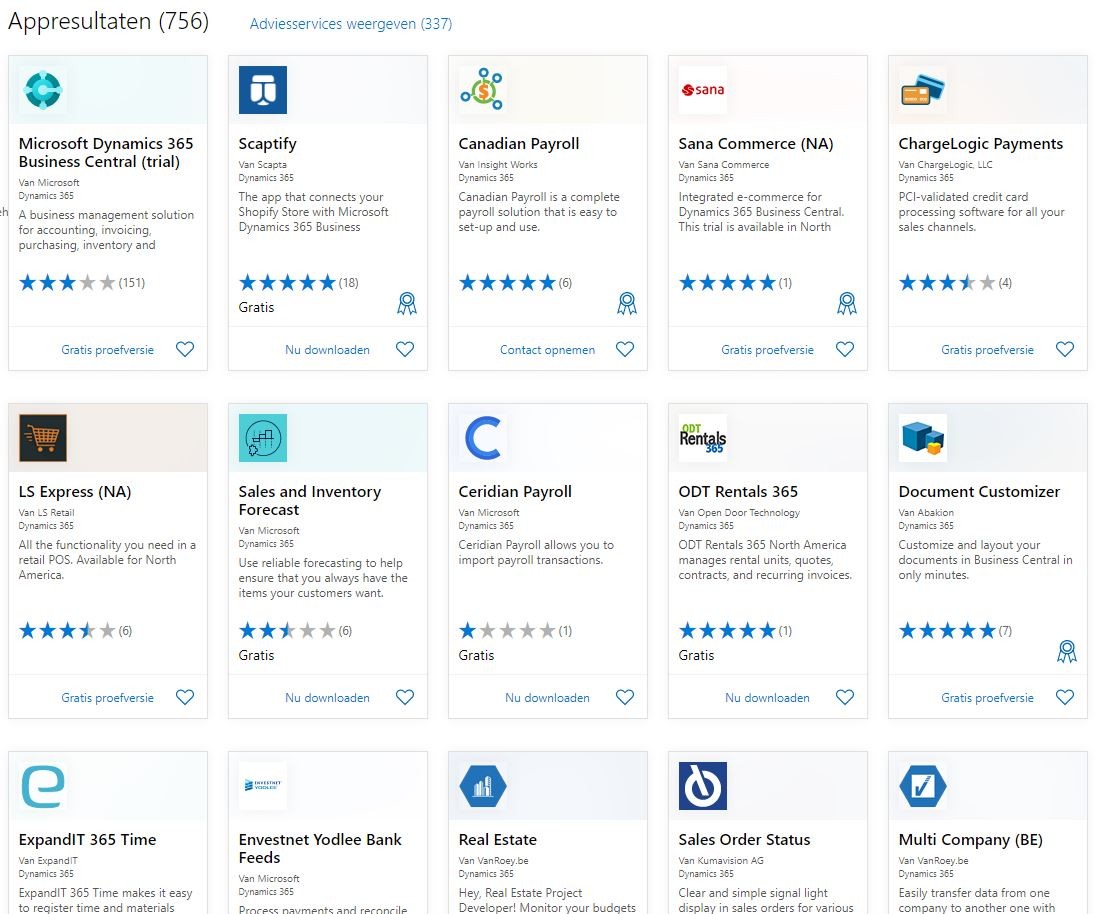Viewport: 1102px width, 914px height.
Task: Click Nu downloaden for ODT Rentals 365
Action: (767, 698)
